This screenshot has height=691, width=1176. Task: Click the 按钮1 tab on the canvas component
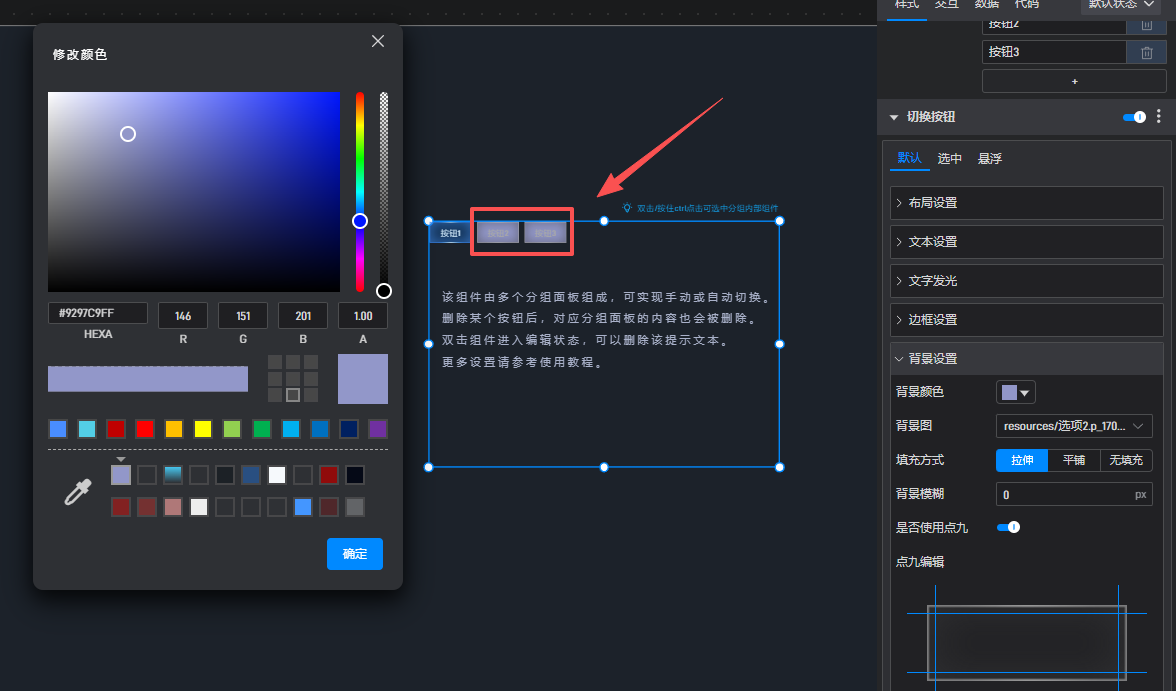click(450, 233)
